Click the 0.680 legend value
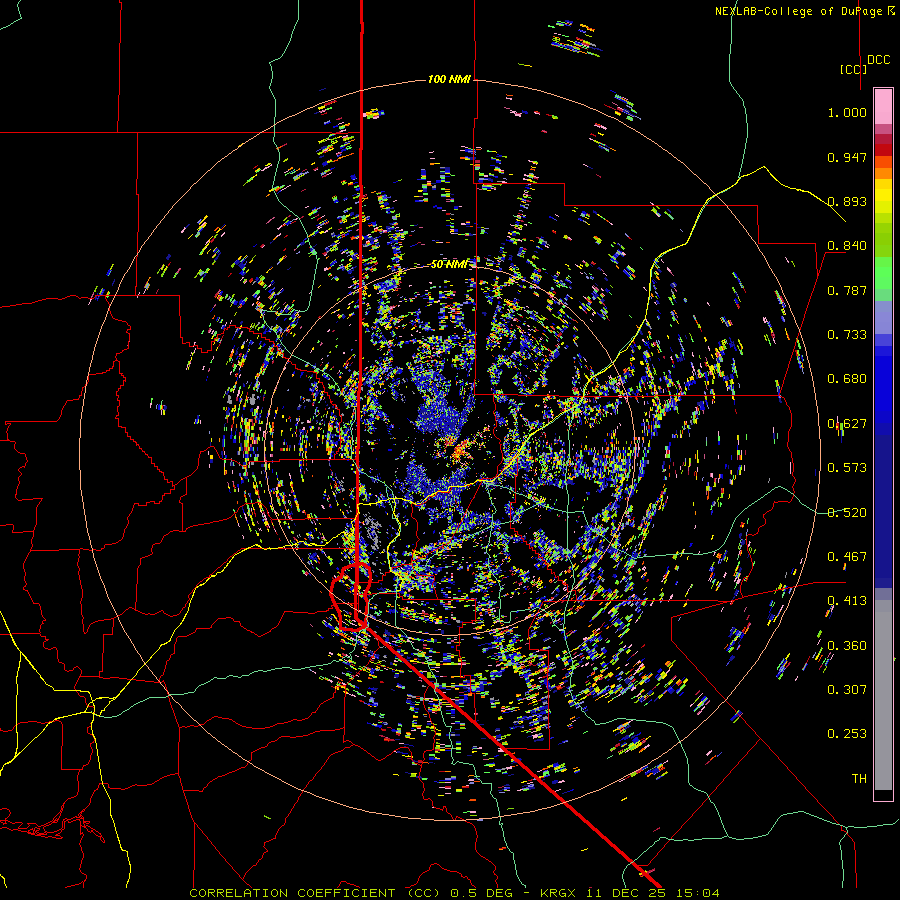 (x=847, y=379)
